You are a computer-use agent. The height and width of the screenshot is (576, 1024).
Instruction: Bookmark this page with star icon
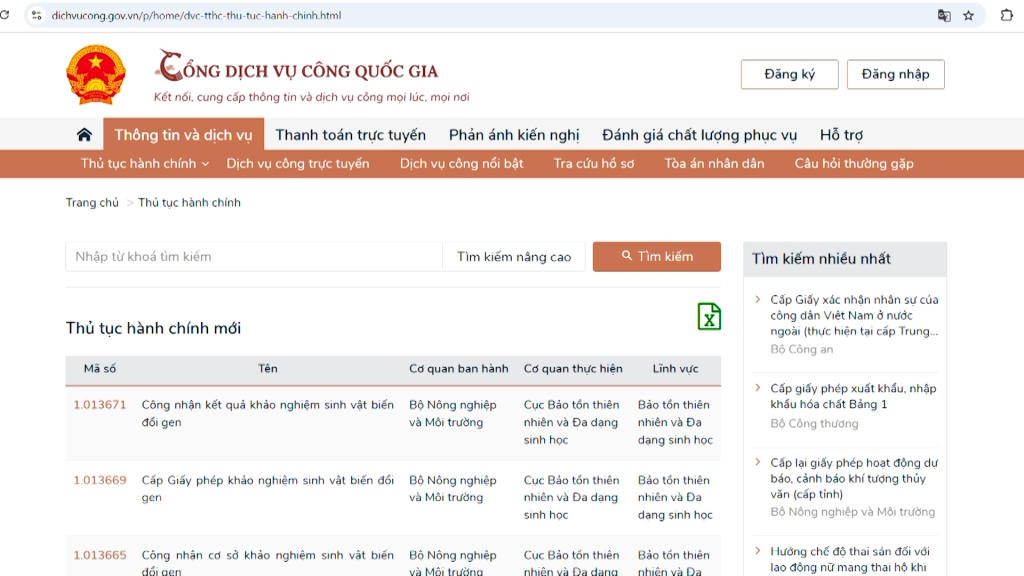(968, 15)
